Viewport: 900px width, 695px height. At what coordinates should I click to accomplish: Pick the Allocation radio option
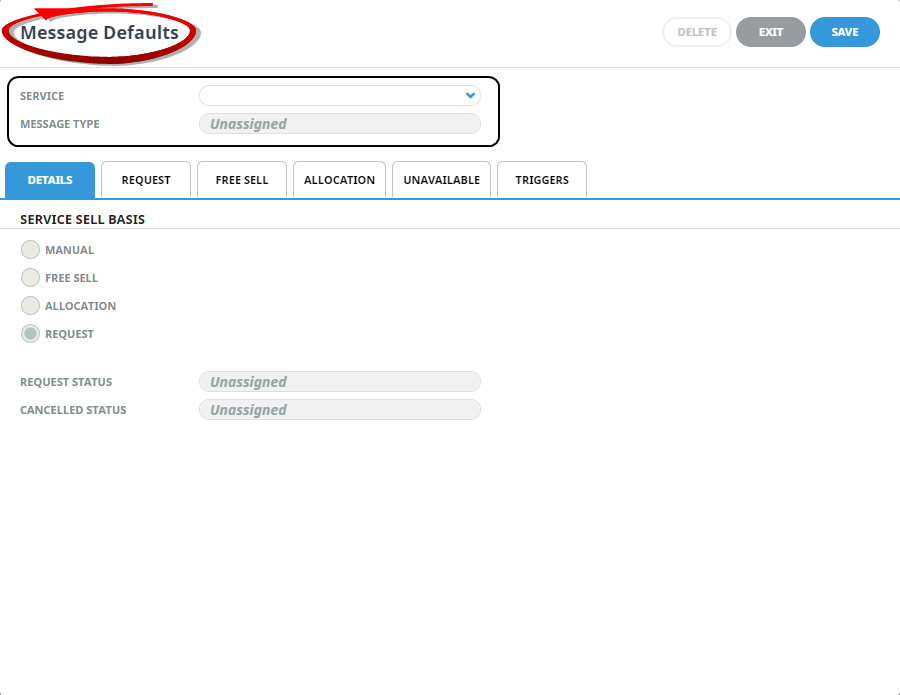point(30,306)
